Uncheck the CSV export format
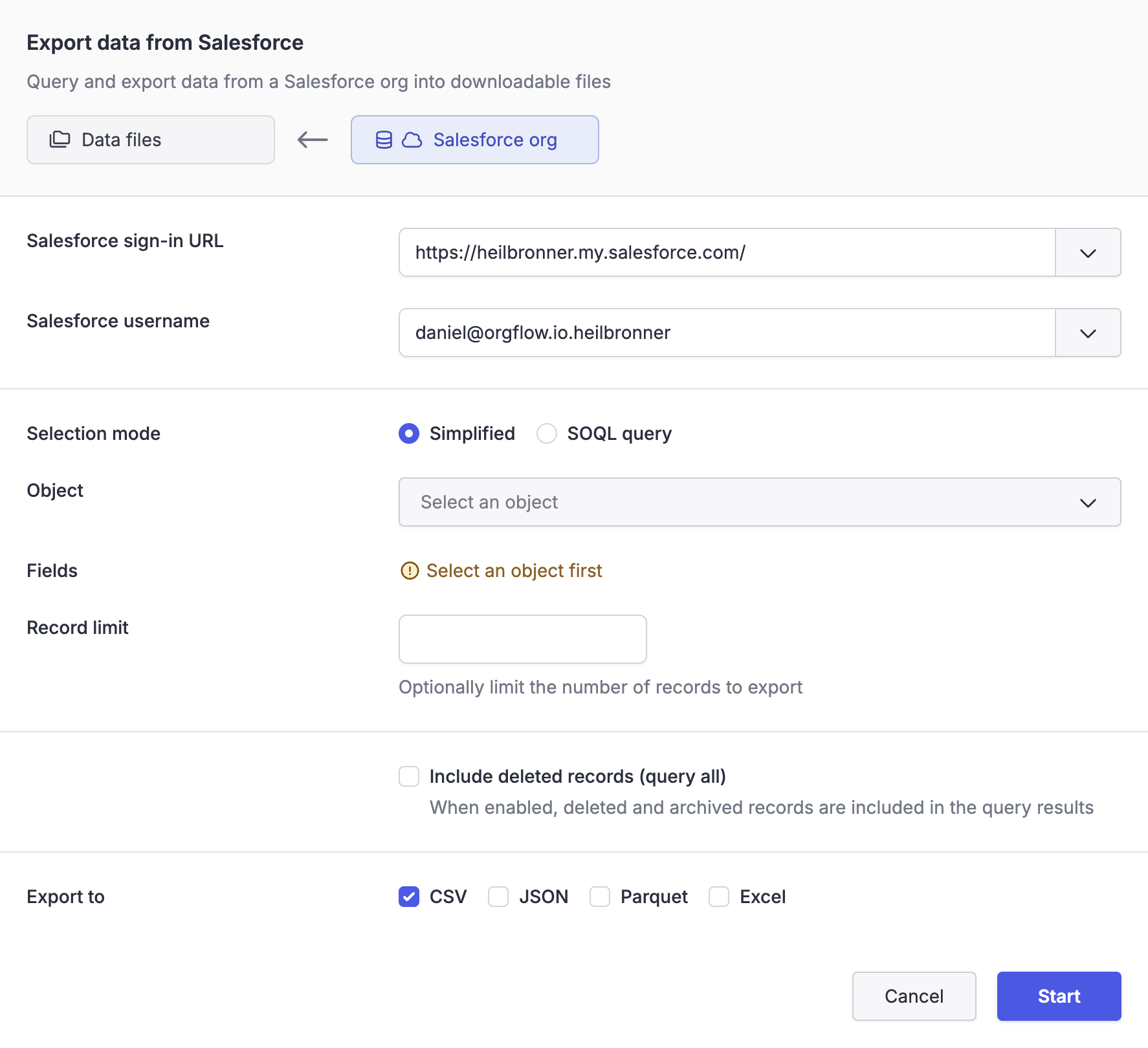 409,897
